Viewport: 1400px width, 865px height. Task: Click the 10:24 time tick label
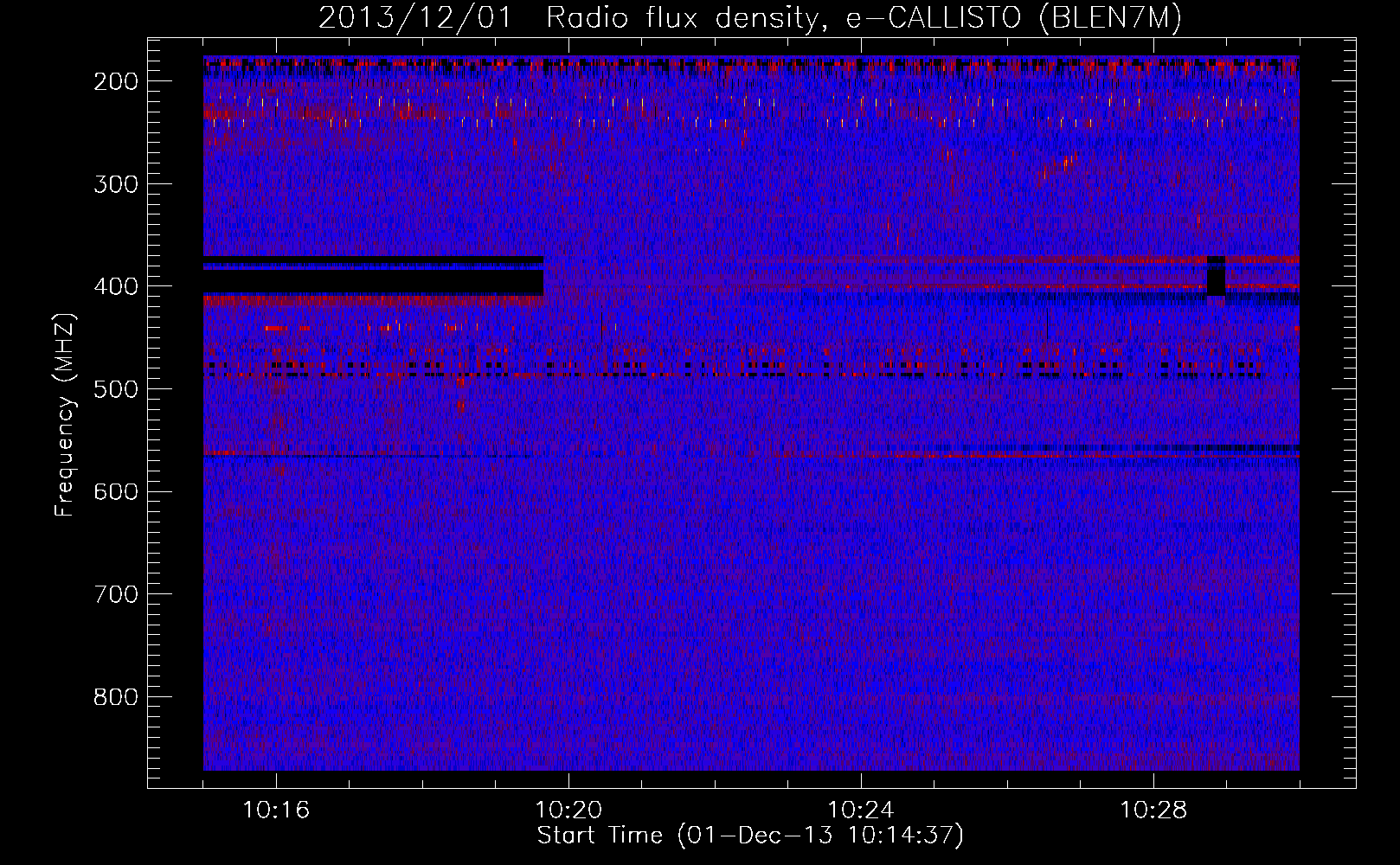click(x=861, y=811)
